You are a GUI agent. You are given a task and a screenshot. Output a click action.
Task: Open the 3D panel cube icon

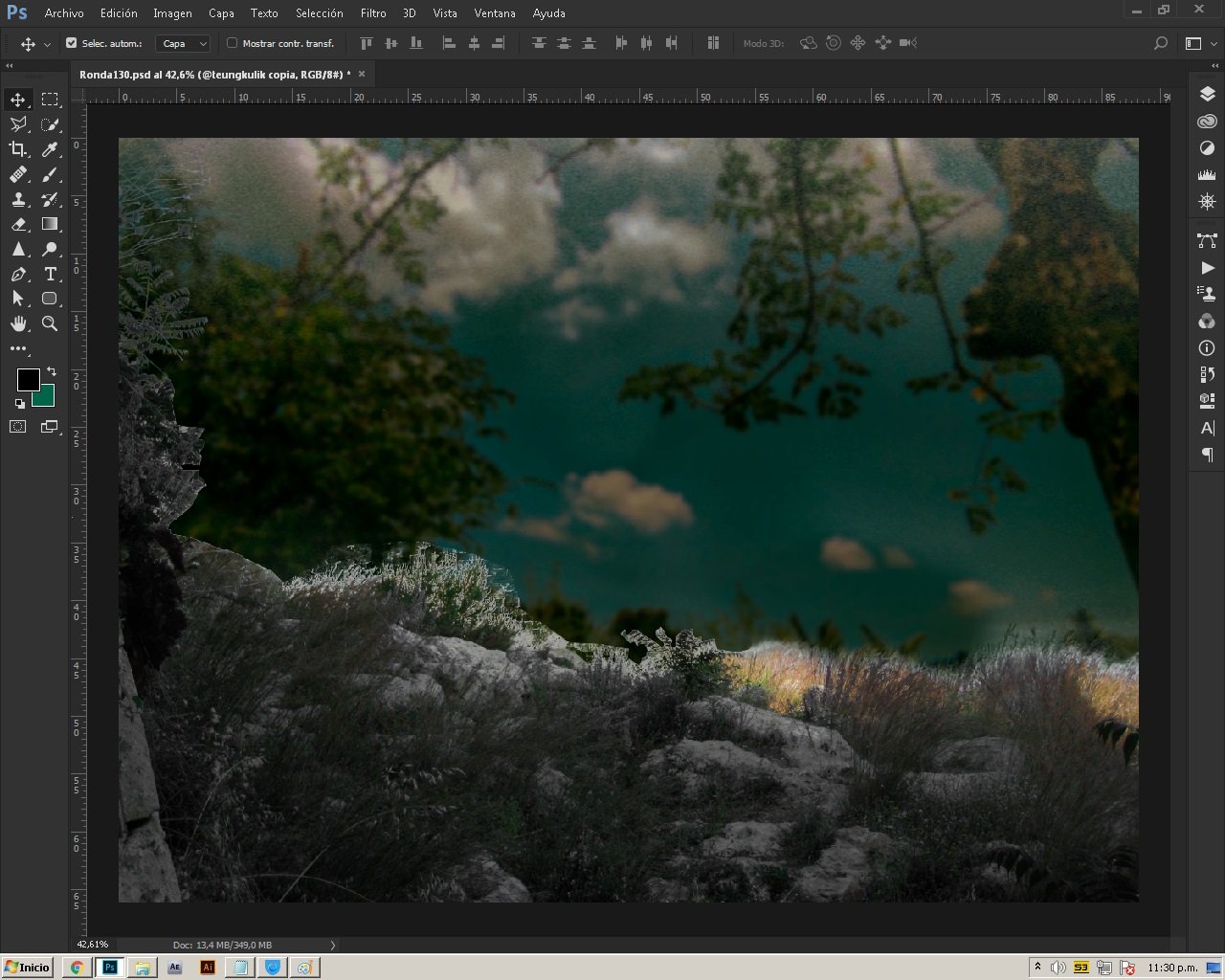(x=1207, y=401)
